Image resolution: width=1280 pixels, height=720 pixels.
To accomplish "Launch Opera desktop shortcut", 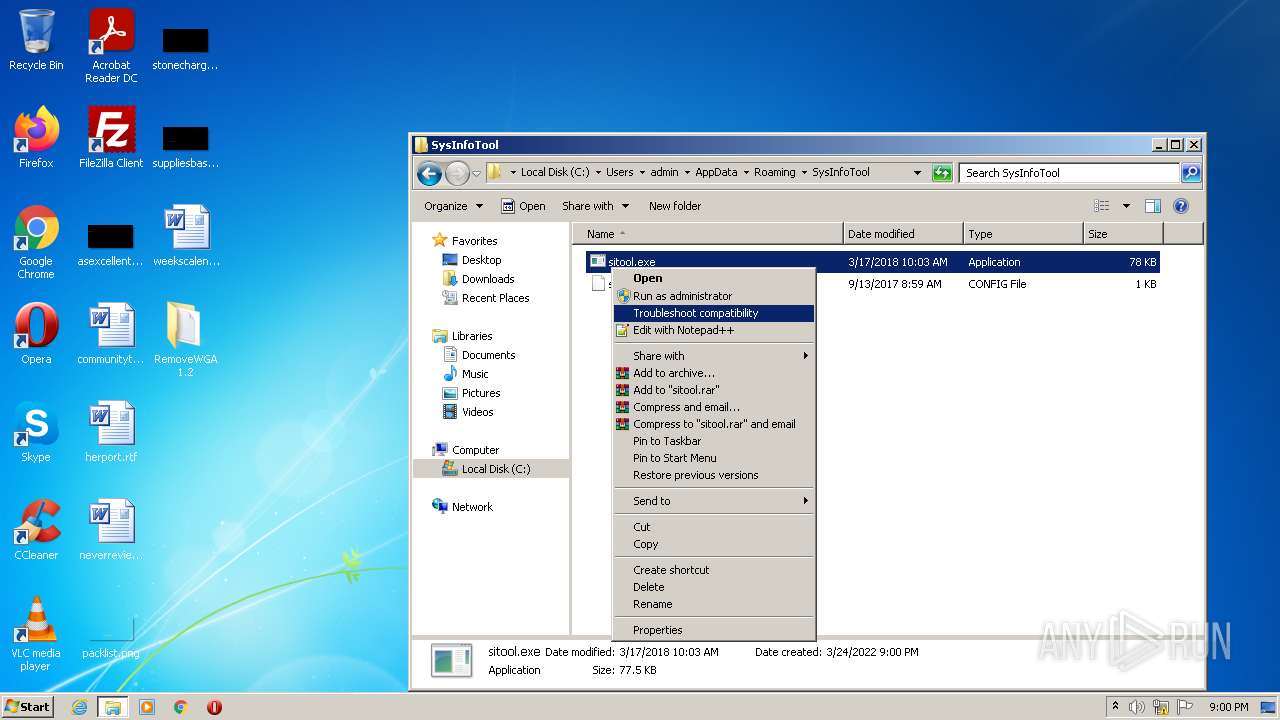I will point(36,334).
